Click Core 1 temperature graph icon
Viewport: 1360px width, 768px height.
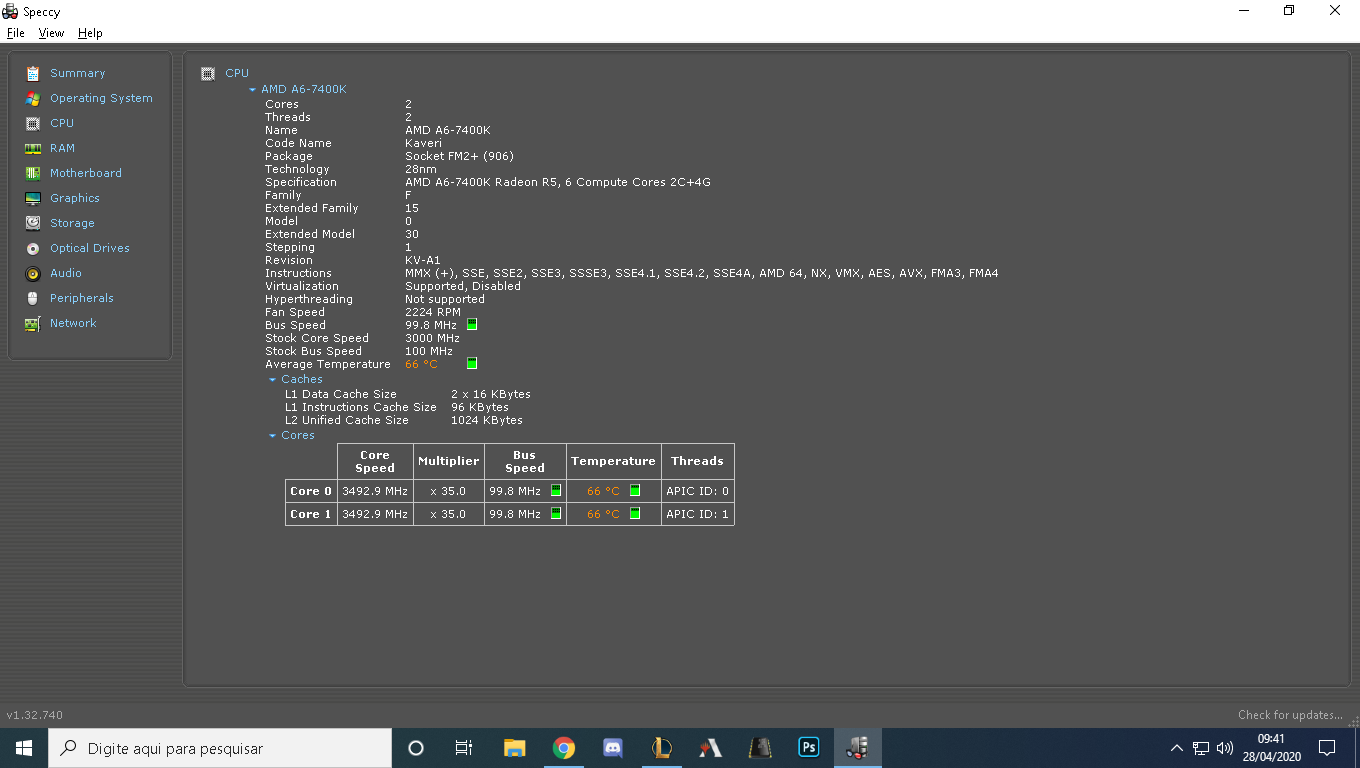point(635,513)
